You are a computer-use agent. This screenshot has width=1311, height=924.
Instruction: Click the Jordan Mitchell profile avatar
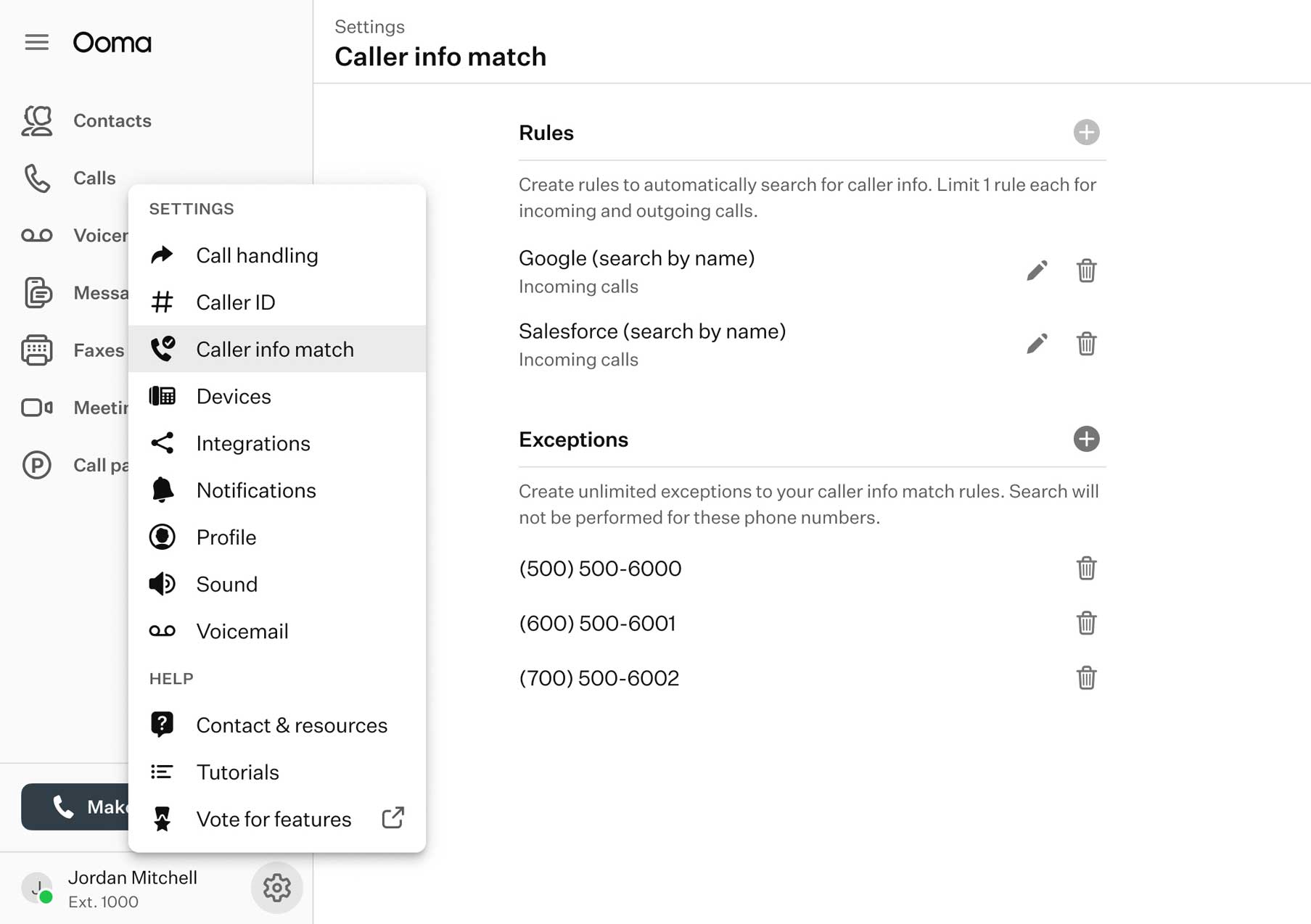coord(38,888)
